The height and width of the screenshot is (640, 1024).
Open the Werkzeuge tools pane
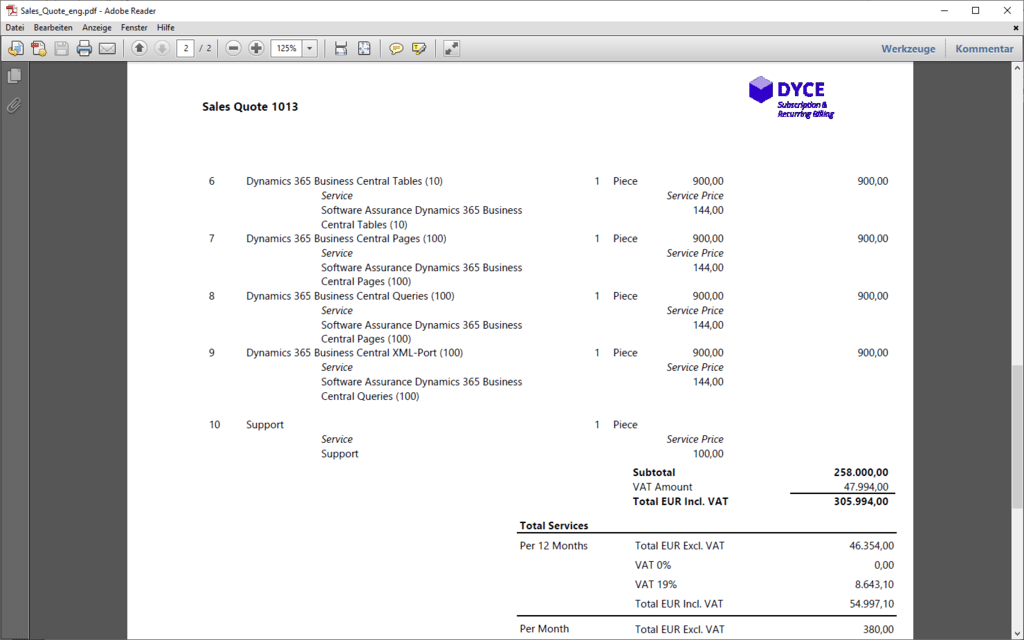(908, 48)
